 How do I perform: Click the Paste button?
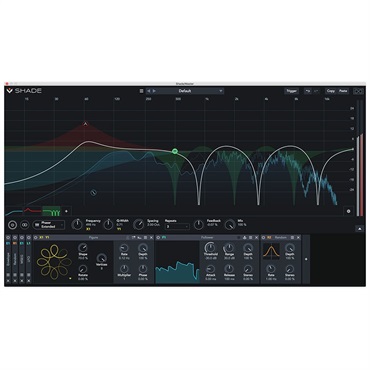[x=343, y=91]
